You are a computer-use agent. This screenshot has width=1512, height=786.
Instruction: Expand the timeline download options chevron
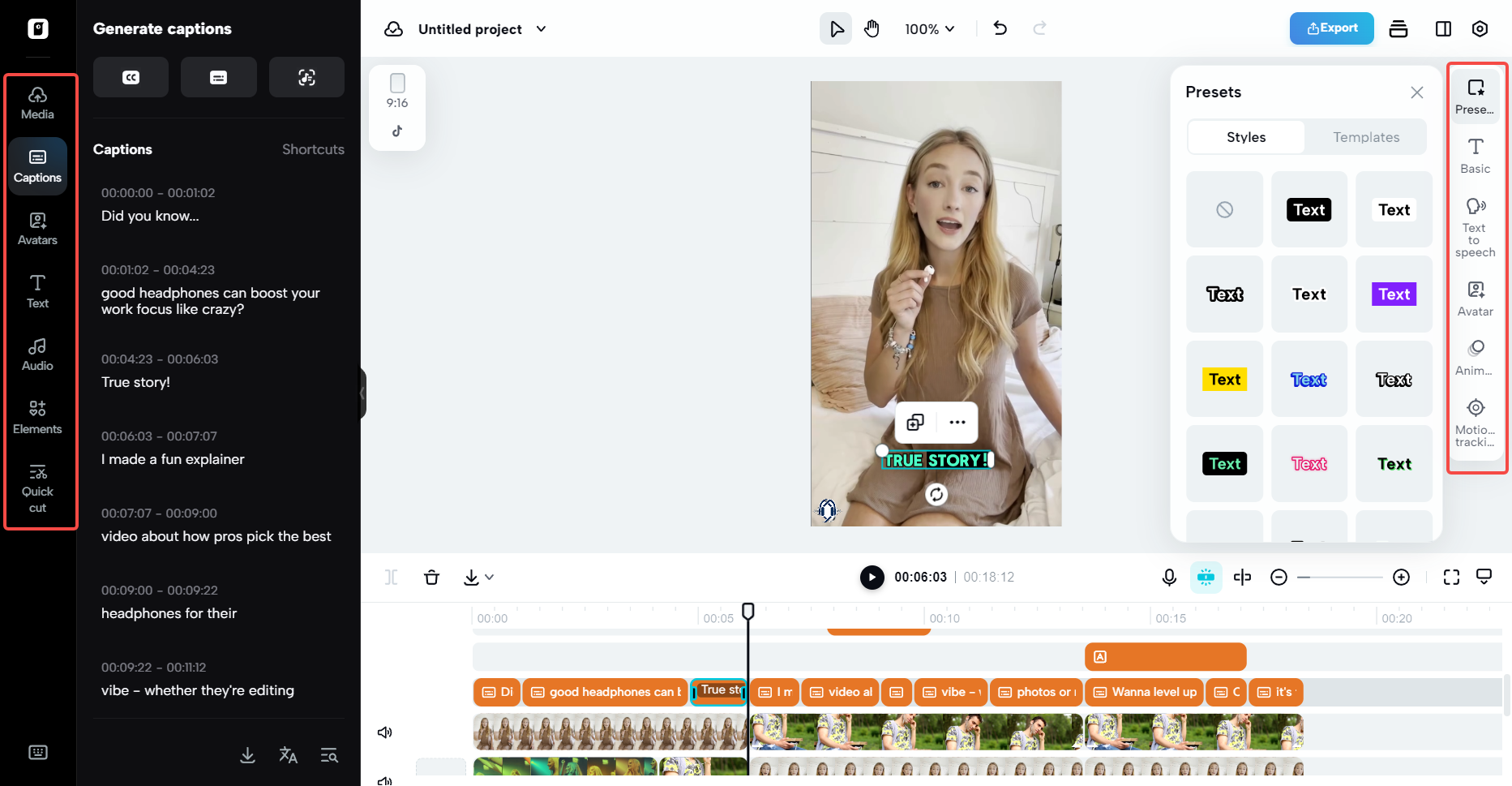tap(489, 578)
